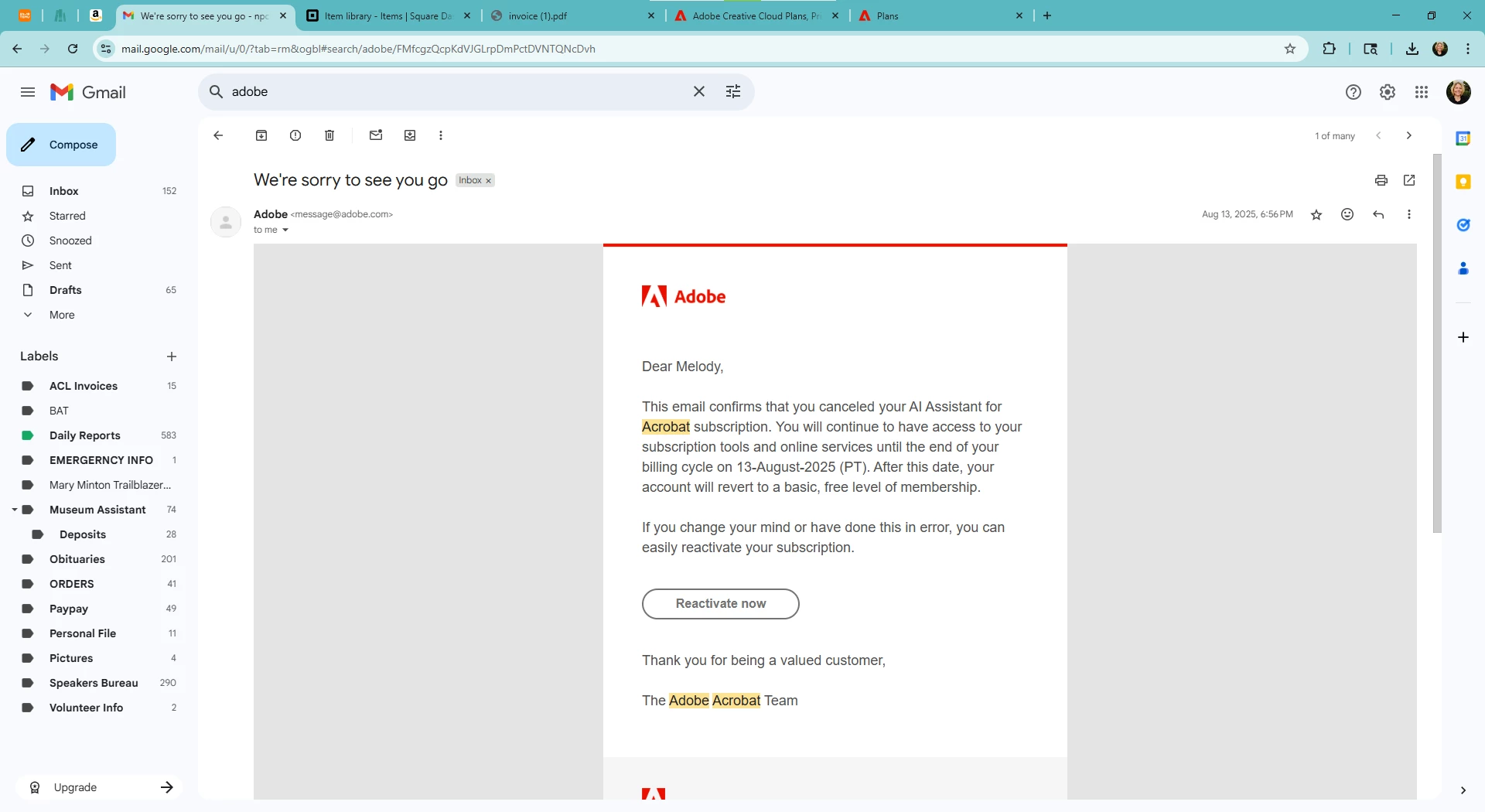Screen dimensions: 1485x812
Task: Click Back to search results arrow
Action: point(218,135)
